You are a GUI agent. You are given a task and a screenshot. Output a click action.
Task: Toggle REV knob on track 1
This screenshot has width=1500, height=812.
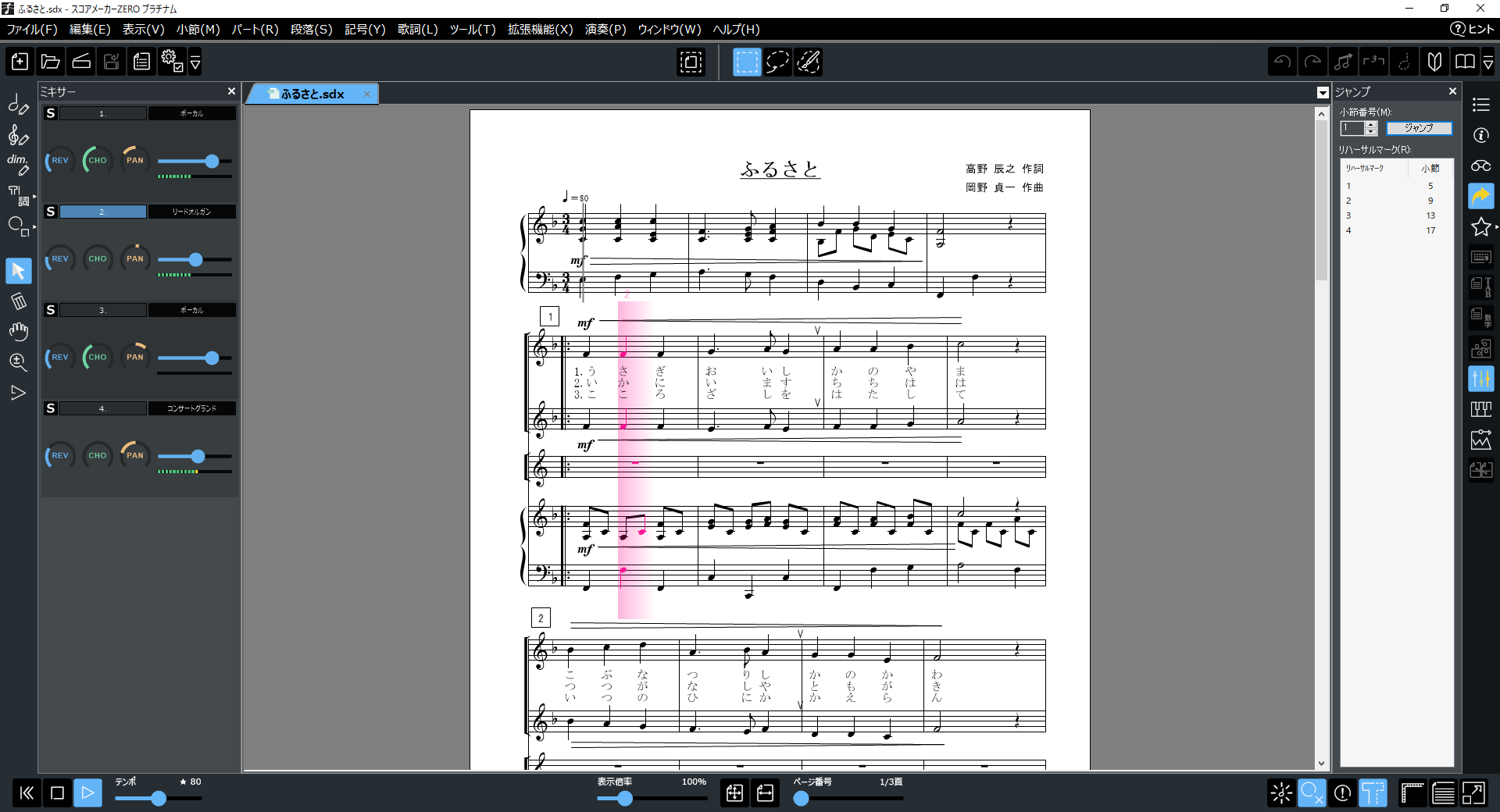(x=60, y=161)
